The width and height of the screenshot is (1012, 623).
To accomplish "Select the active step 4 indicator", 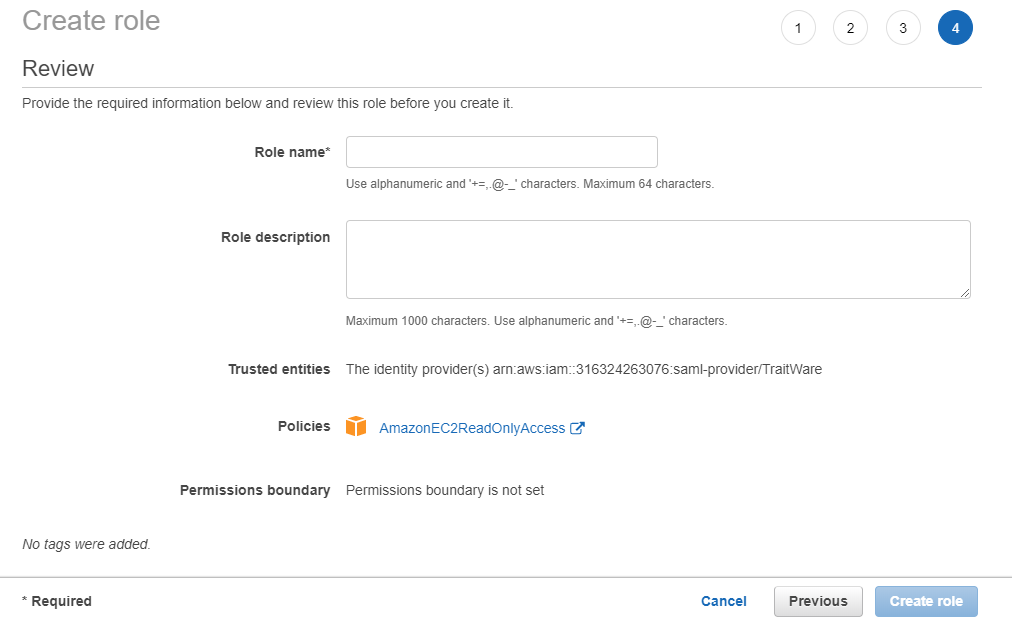I will (x=955, y=28).
